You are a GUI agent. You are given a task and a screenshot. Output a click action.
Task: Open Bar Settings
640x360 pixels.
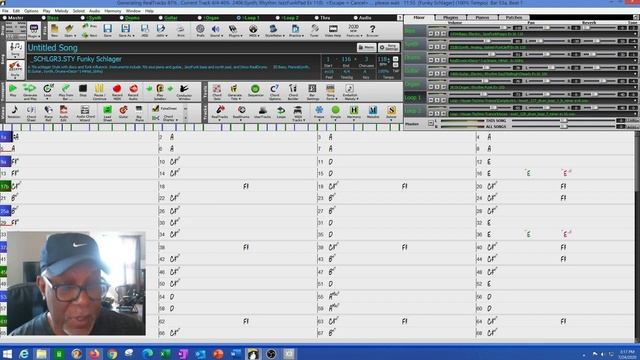click(x=312, y=92)
